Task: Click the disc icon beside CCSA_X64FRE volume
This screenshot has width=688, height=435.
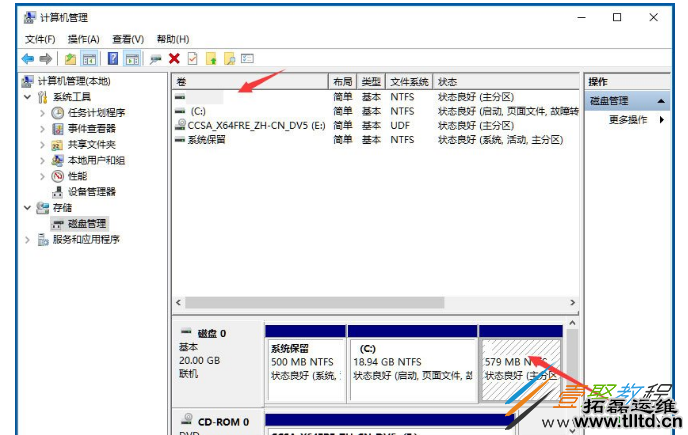Action: click(180, 125)
